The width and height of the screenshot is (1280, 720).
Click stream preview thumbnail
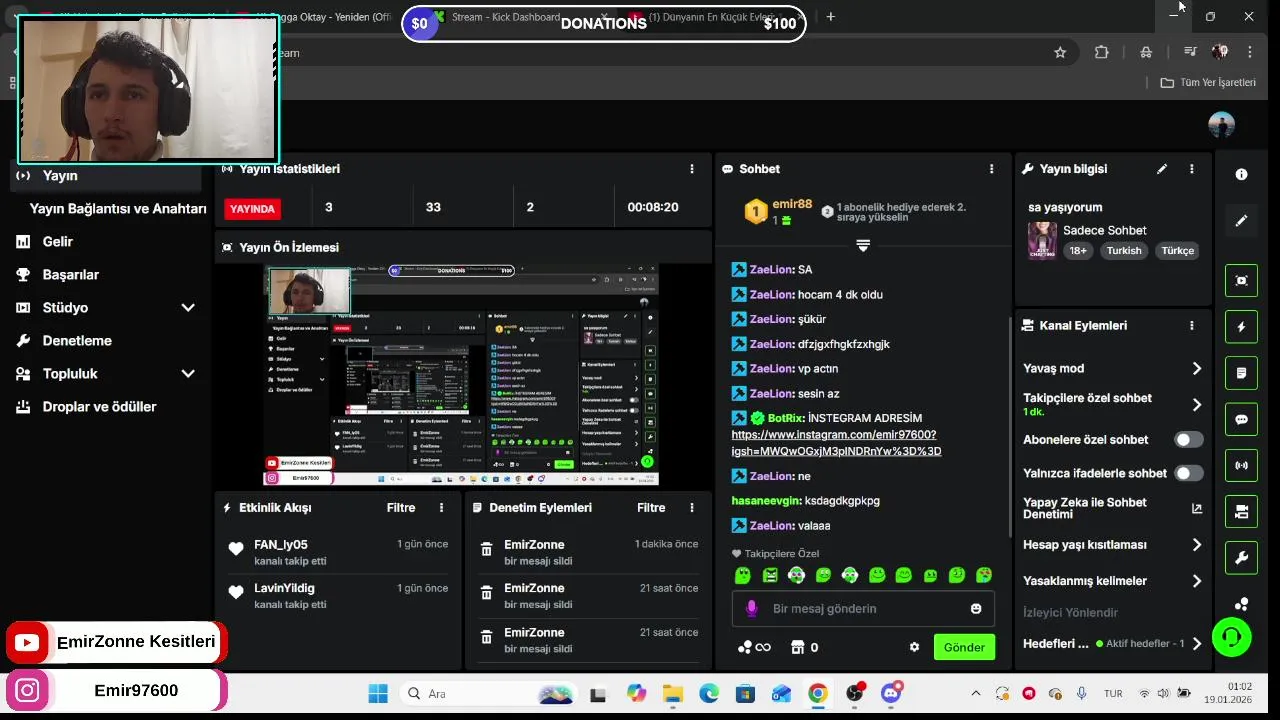click(461, 375)
